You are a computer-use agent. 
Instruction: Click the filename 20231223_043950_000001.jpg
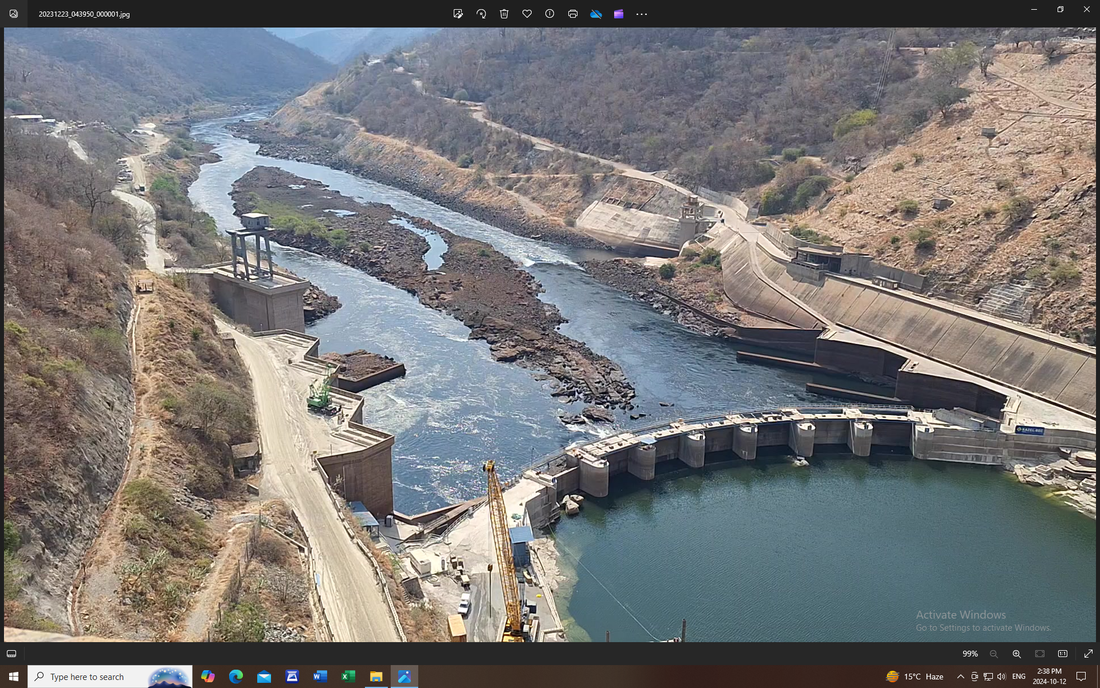84,14
